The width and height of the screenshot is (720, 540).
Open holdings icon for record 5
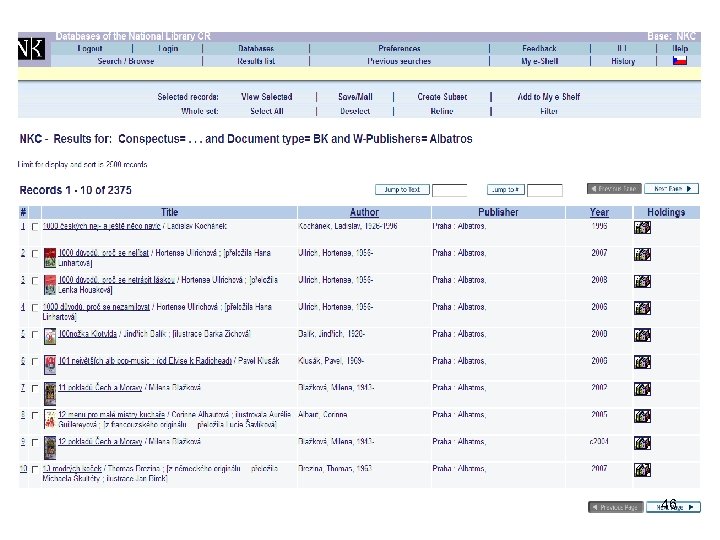pyautogui.click(x=642, y=335)
